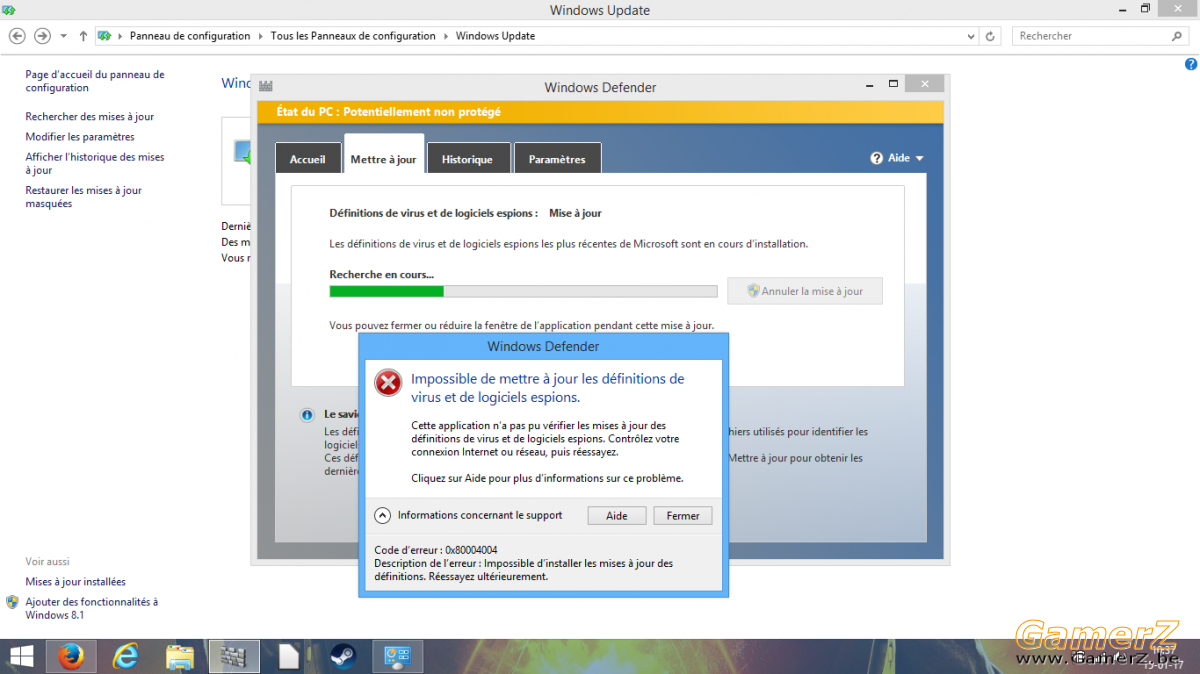Expand the address bar history dropdown

(971, 36)
